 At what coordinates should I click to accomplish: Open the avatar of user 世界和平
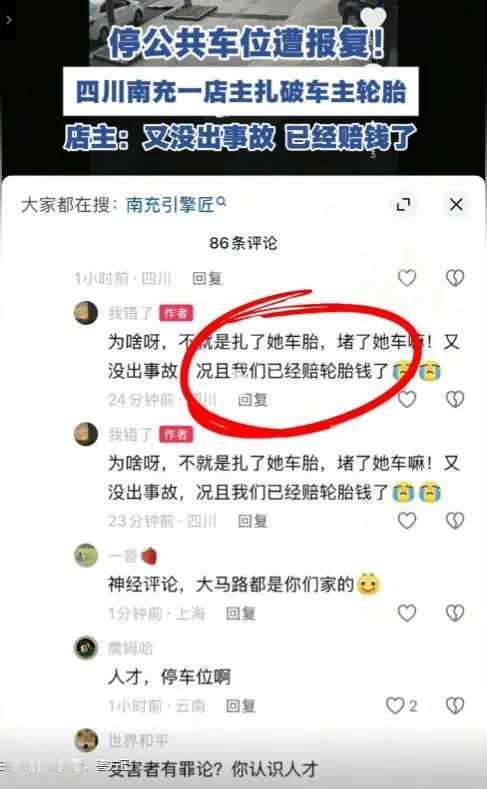[87, 740]
